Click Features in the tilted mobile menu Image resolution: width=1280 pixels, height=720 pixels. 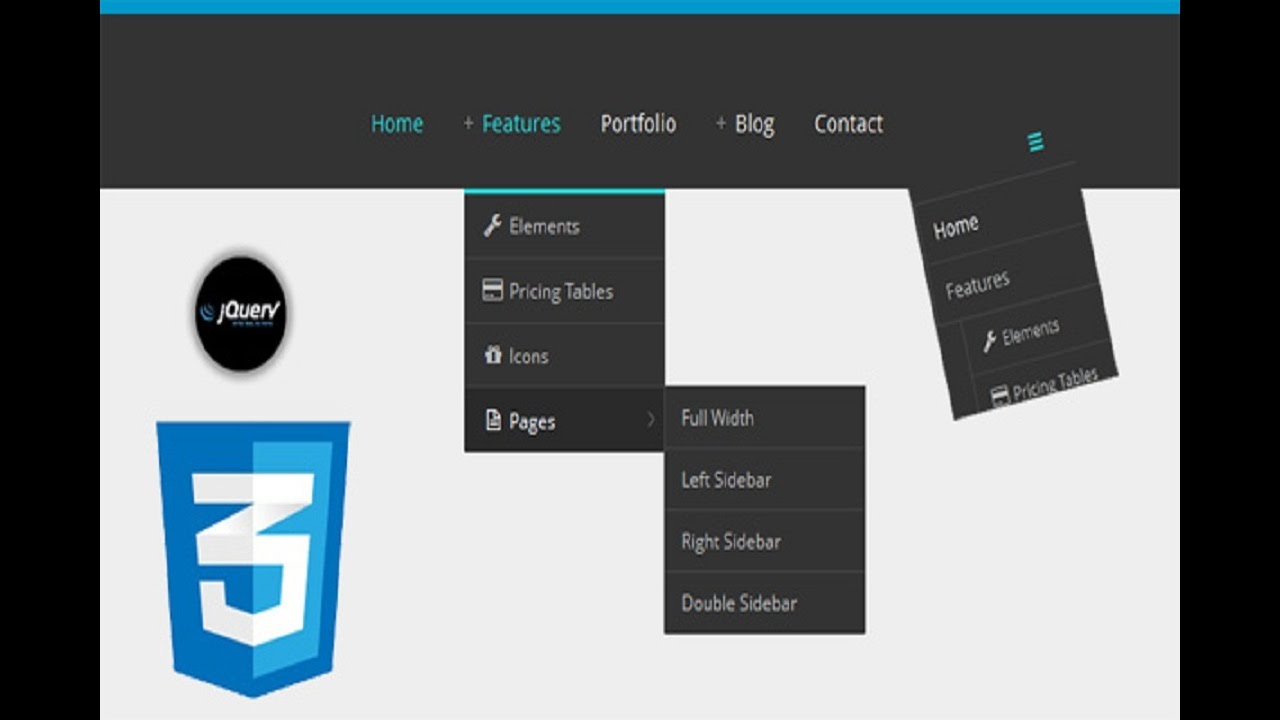point(977,285)
